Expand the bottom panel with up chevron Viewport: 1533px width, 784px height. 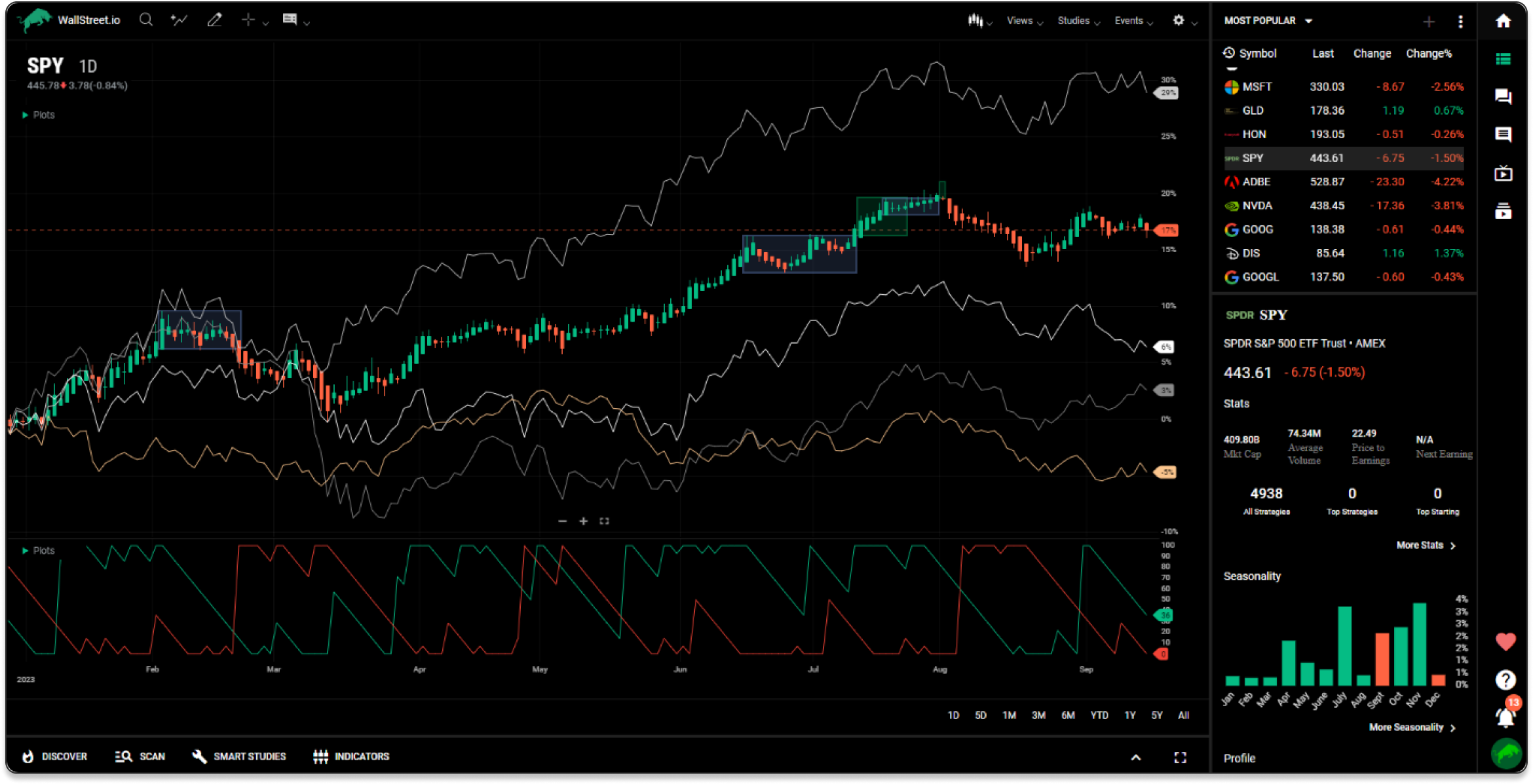click(1136, 758)
